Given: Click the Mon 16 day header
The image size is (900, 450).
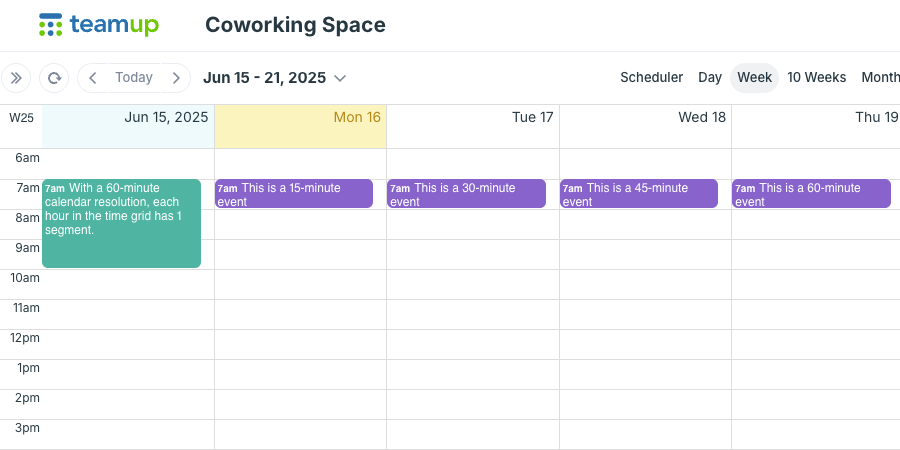Looking at the screenshot, I should click(357, 117).
